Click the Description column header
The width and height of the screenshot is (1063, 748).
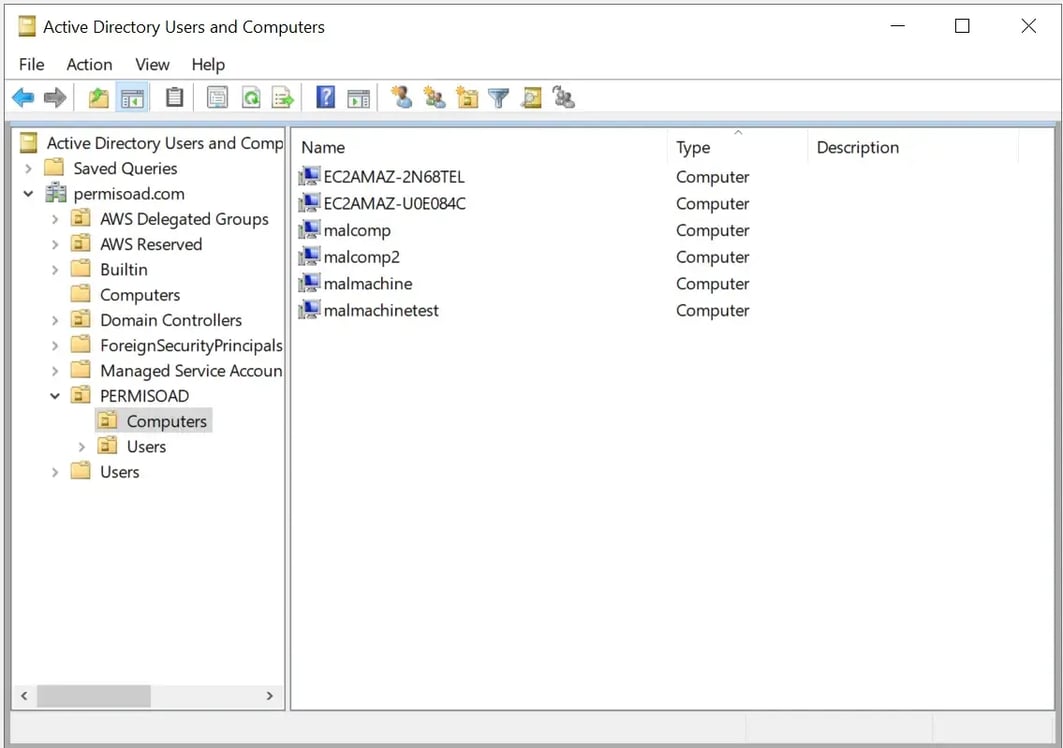coord(913,147)
